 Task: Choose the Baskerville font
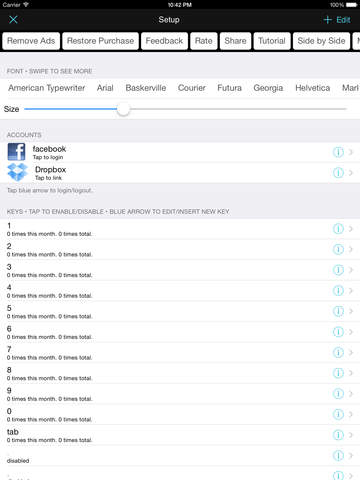(x=146, y=88)
